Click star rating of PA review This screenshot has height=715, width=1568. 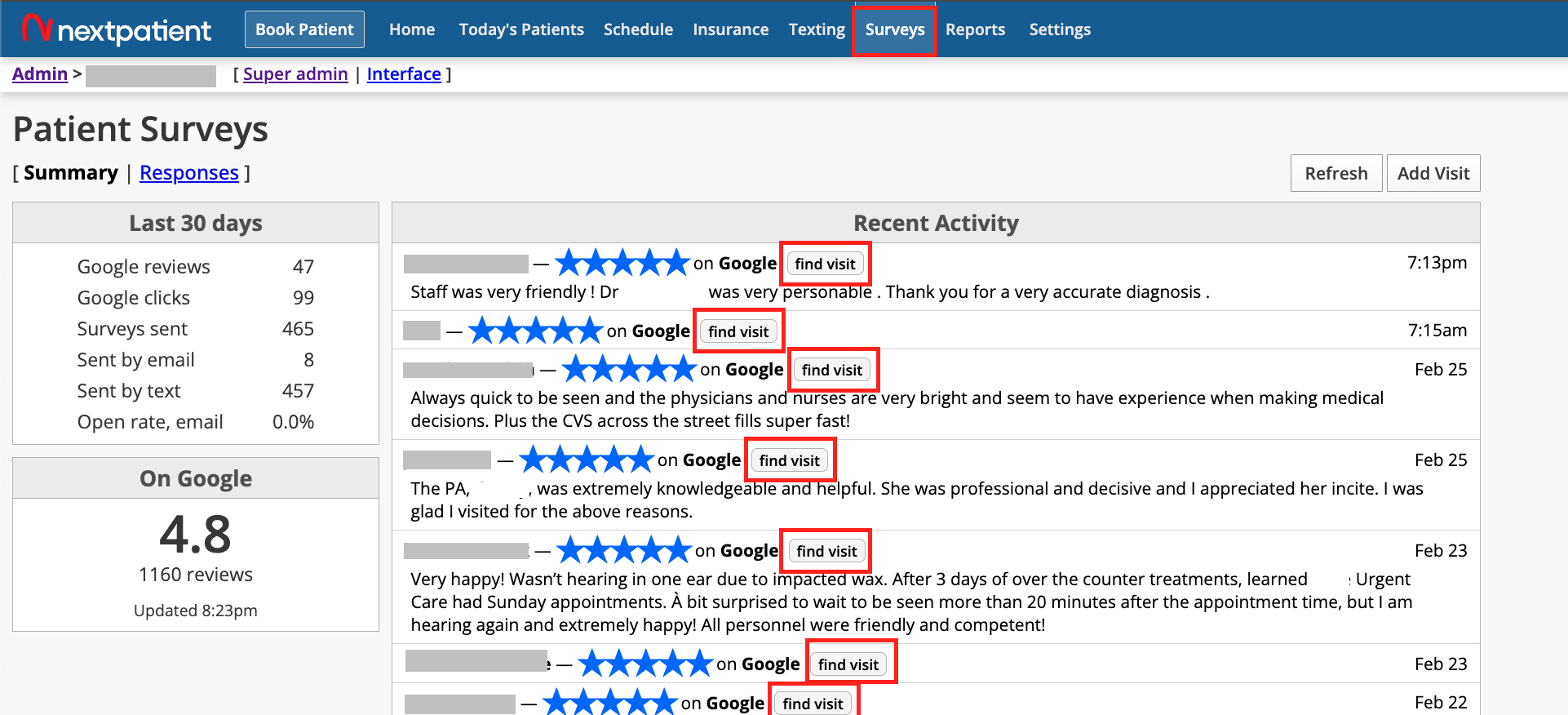pyautogui.click(x=587, y=460)
